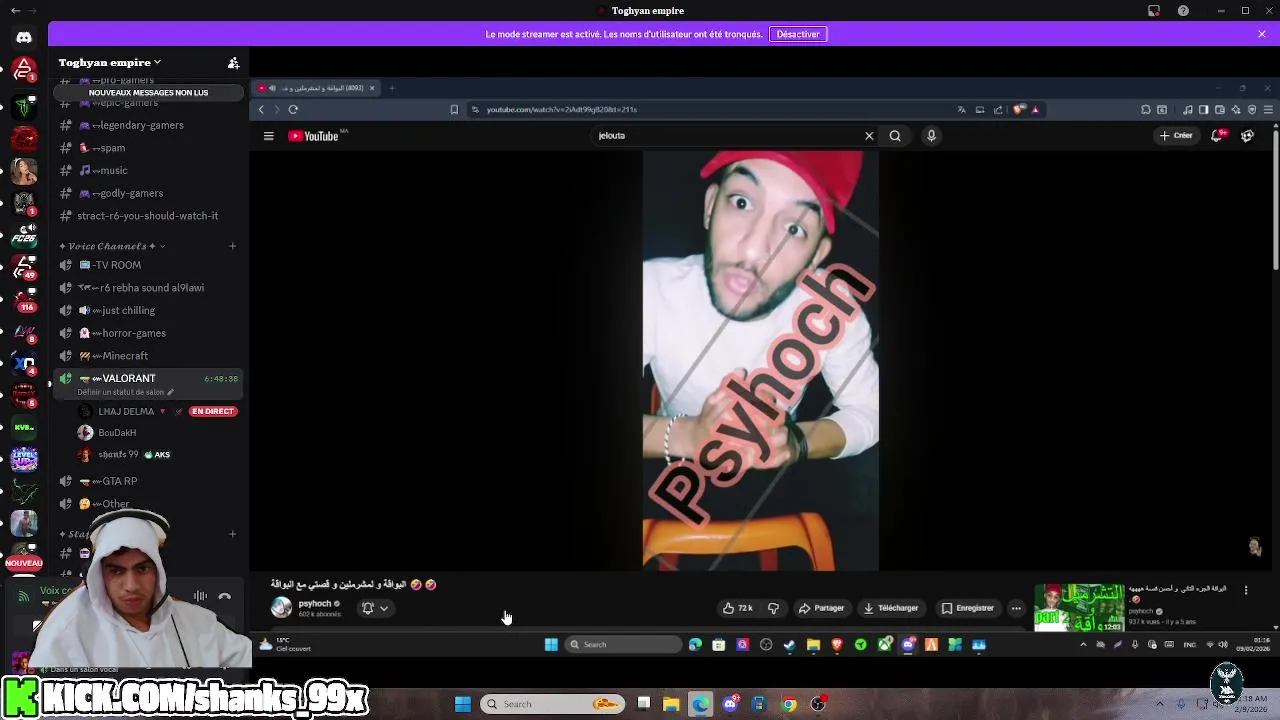Click the Partager share button
Viewport: 1280px width, 720px height.
click(822, 608)
